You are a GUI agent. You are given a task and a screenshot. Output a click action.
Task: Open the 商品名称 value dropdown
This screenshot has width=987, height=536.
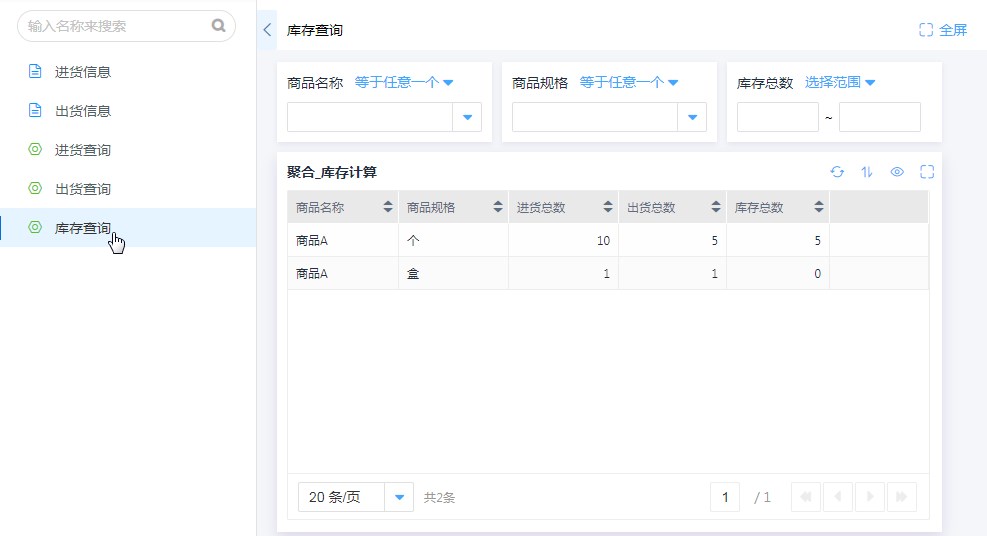[x=467, y=118]
